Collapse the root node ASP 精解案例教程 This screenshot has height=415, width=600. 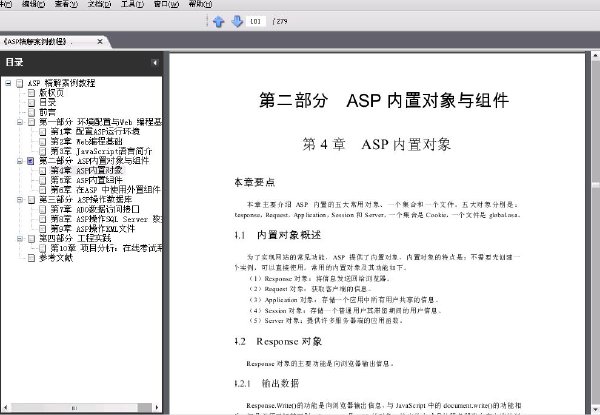[8, 83]
